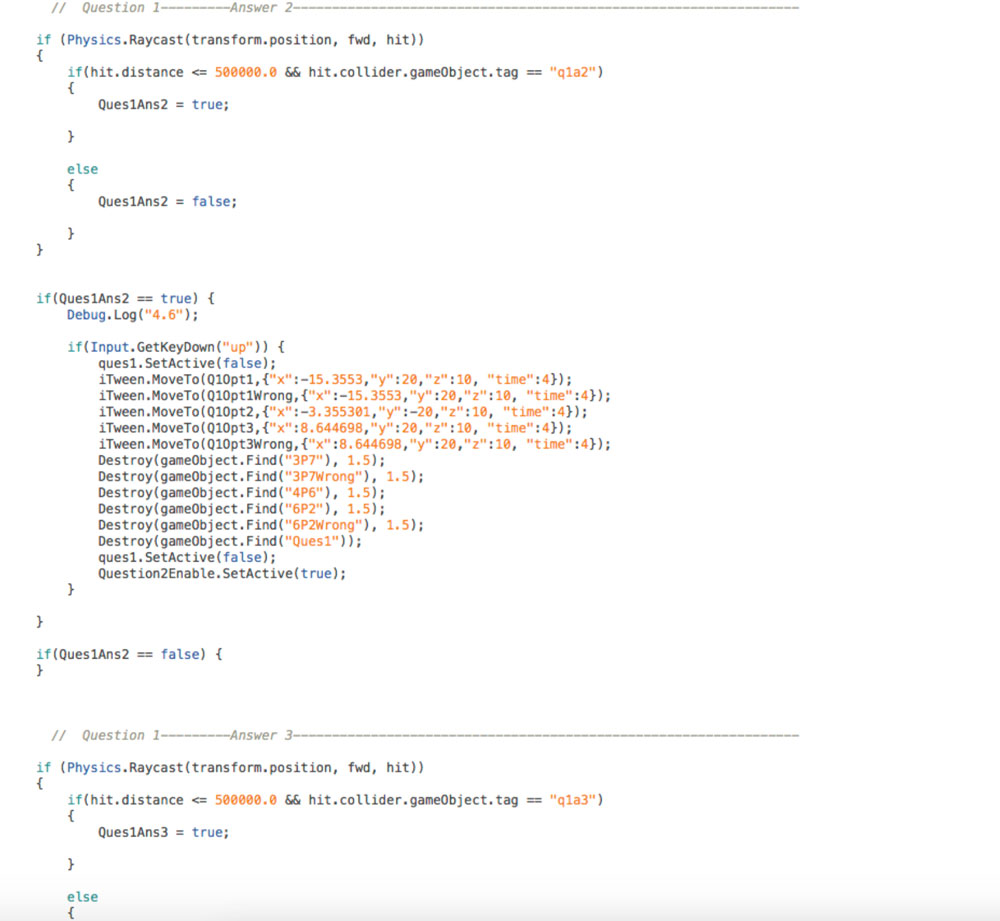1000x921 pixels.
Task: Click the iTween.MoveTo(Q1Opt1Wrong line
Action: 354,395
